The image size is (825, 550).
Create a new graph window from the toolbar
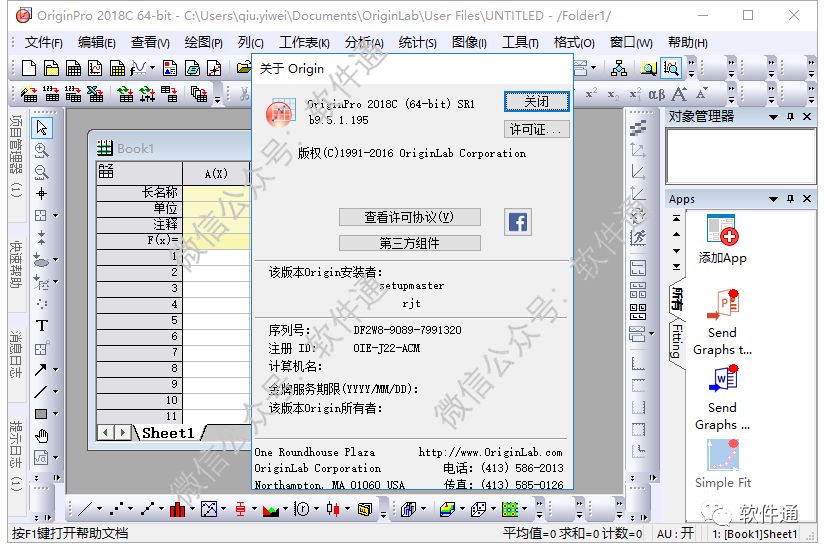95,68
